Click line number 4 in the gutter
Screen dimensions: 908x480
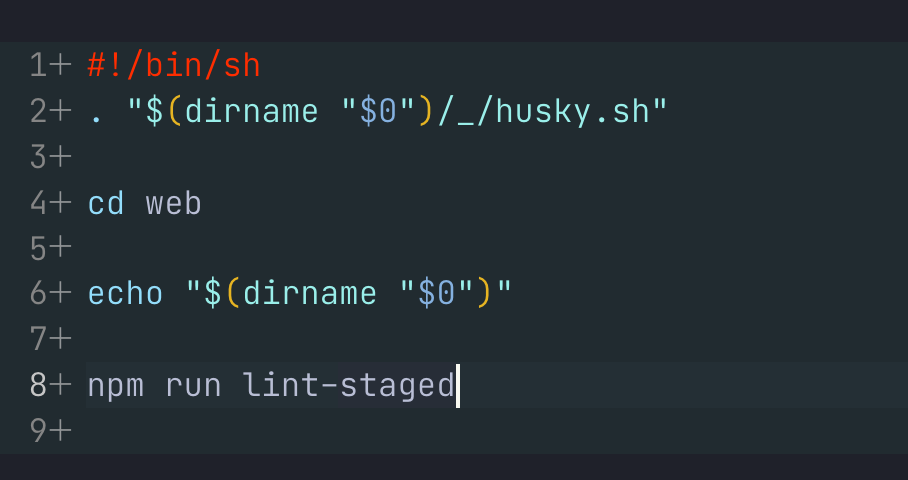tap(39, 204)
